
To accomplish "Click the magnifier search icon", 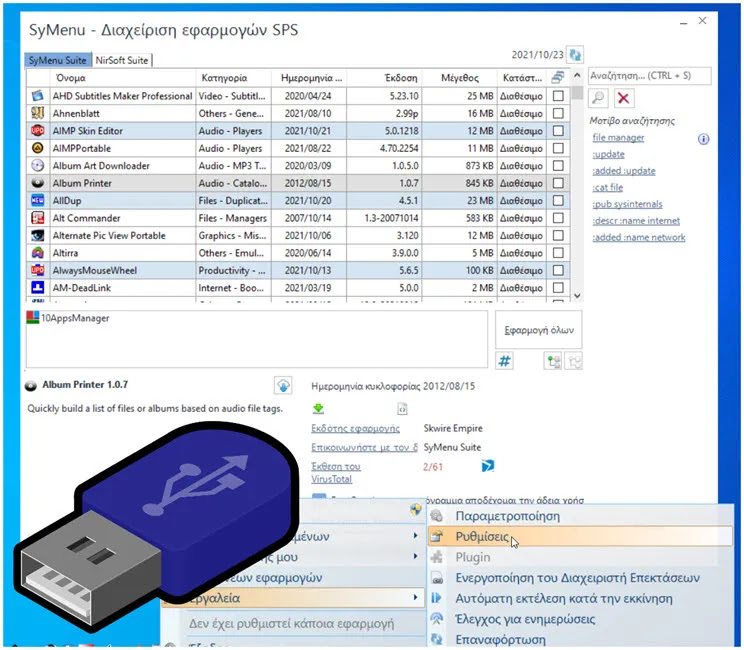I will 599,98.
